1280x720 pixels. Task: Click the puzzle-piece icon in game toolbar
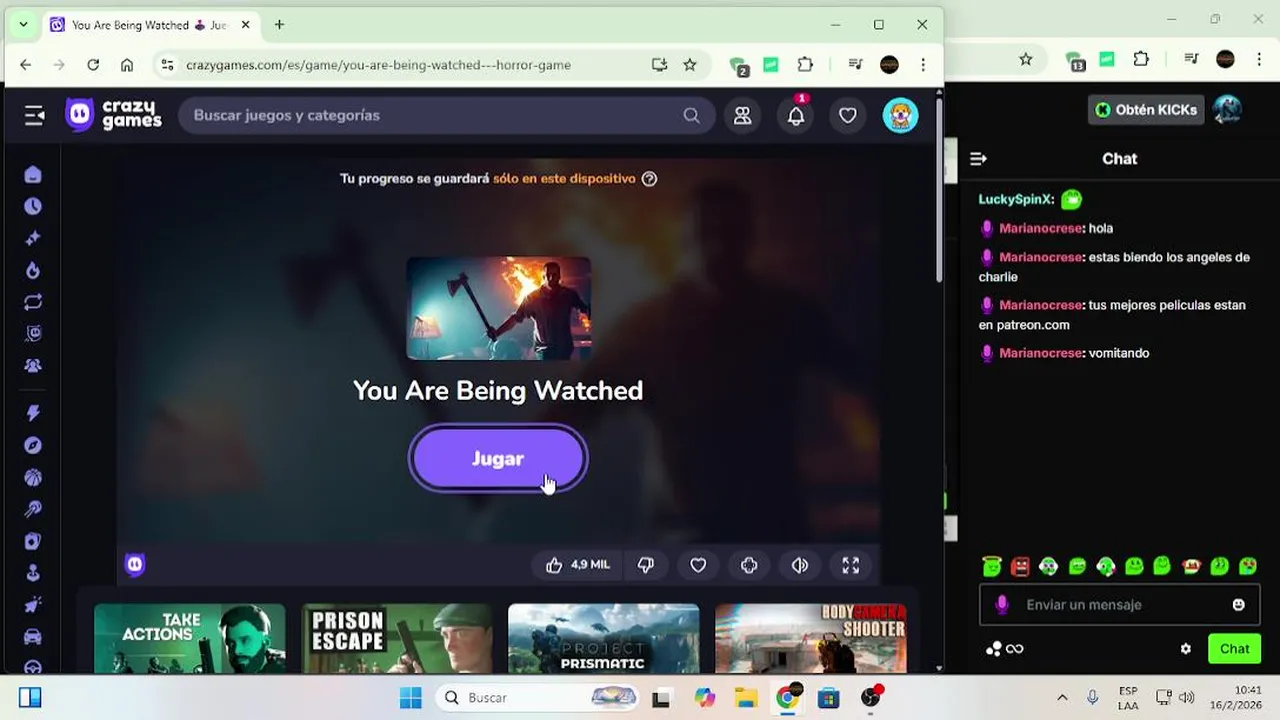click(x=749, y=565)
